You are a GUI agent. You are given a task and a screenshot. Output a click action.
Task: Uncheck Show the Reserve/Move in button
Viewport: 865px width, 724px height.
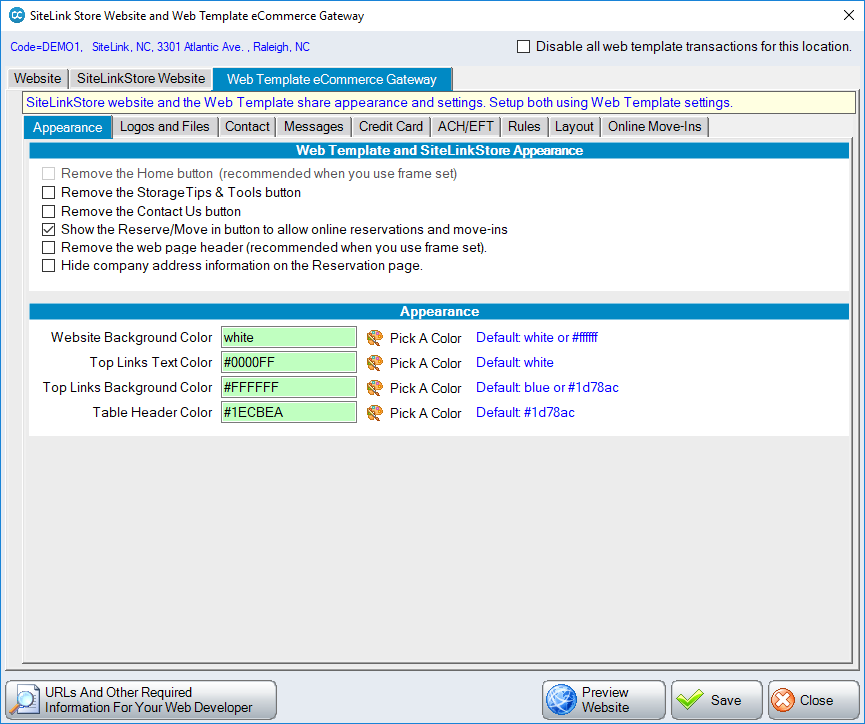tap(49, 230)
